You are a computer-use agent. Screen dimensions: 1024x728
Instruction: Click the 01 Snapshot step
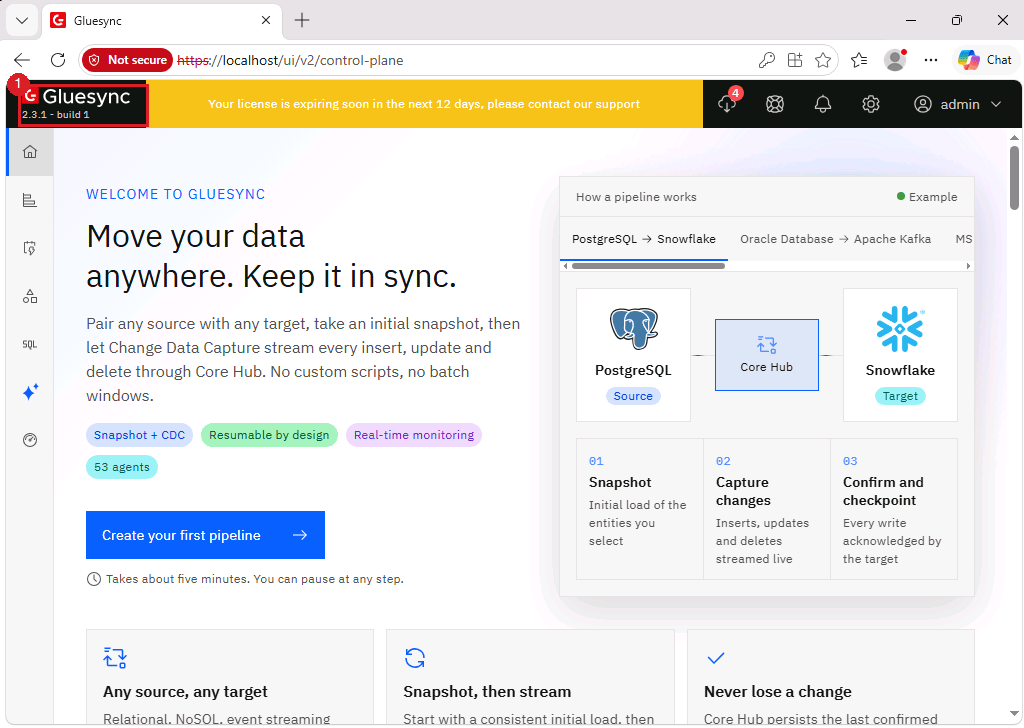pos(639,509)
